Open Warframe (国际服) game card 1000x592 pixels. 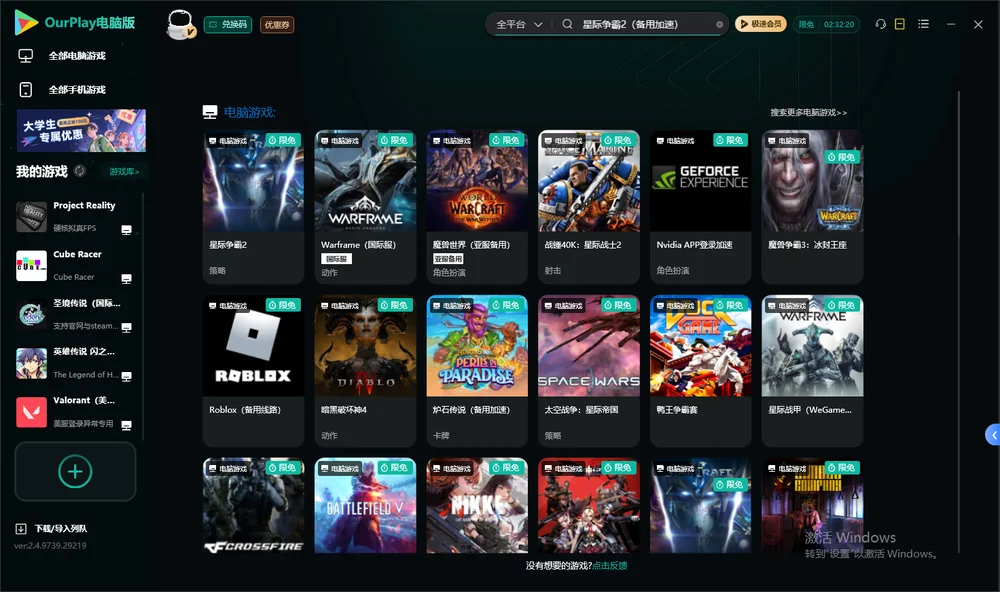(365, 207)
